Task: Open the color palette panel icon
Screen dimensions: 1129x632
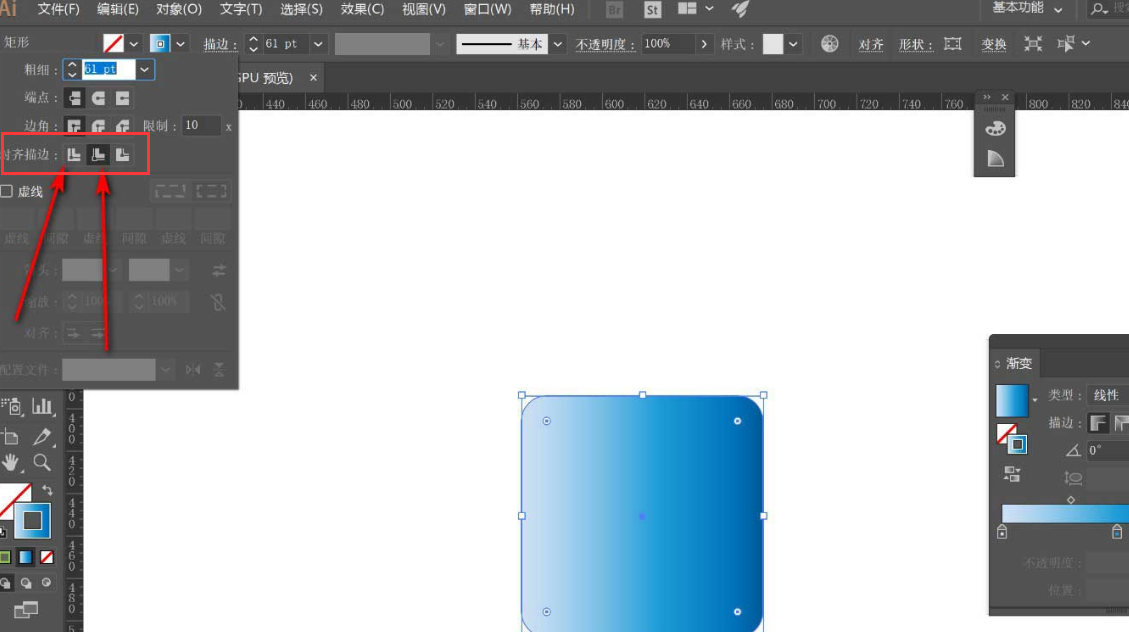Action: [995, 128]
